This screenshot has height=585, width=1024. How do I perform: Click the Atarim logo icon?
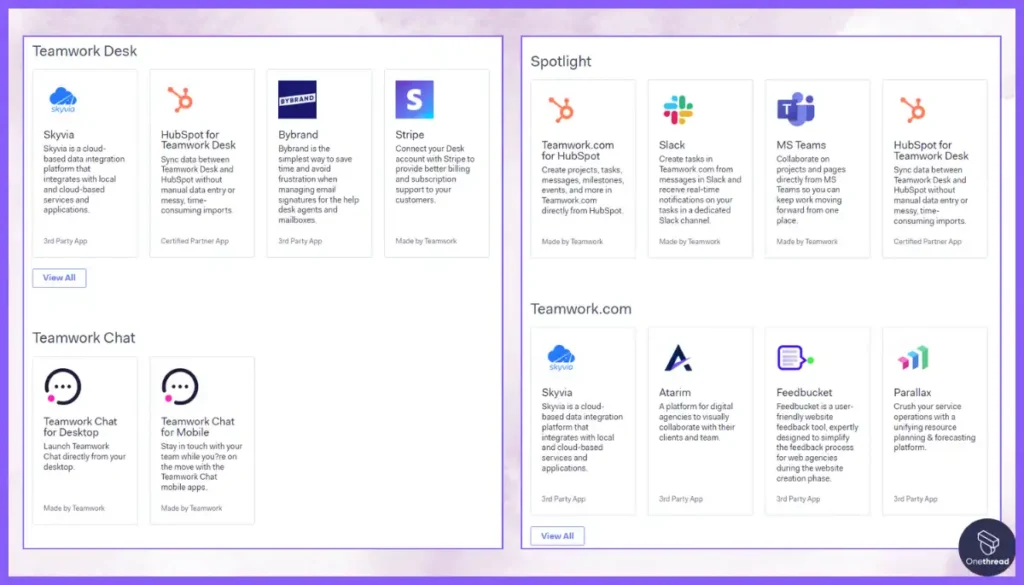pyautogui.click(x=678, y=358)
